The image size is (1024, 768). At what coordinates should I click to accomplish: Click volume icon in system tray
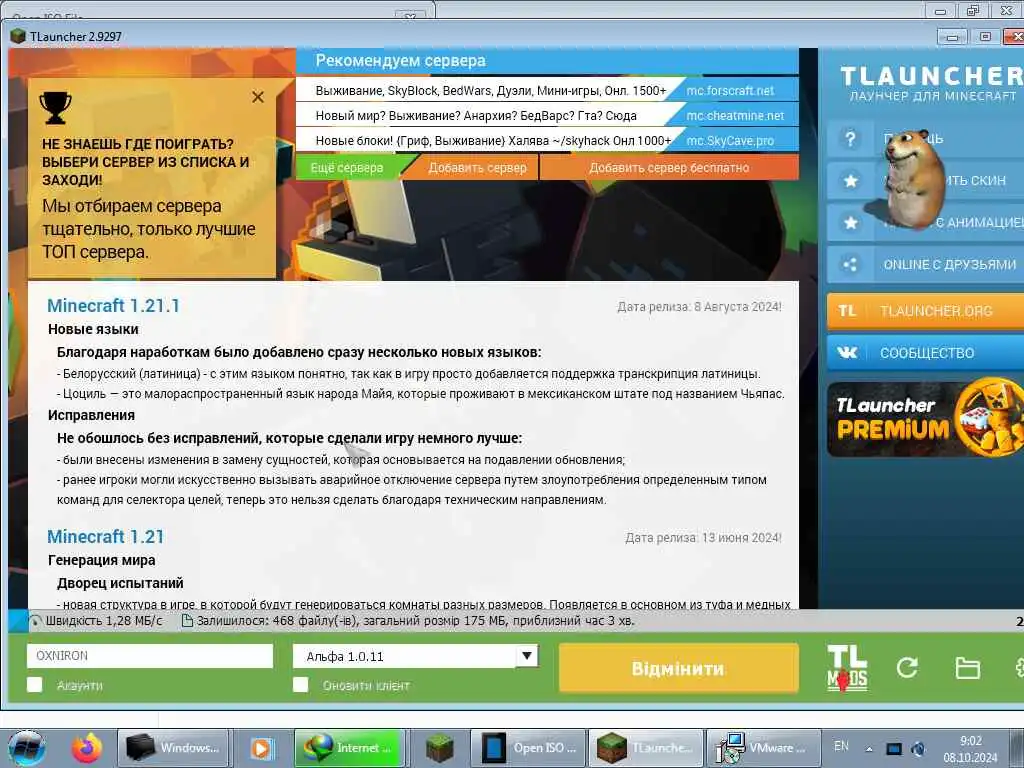[918, 748]
